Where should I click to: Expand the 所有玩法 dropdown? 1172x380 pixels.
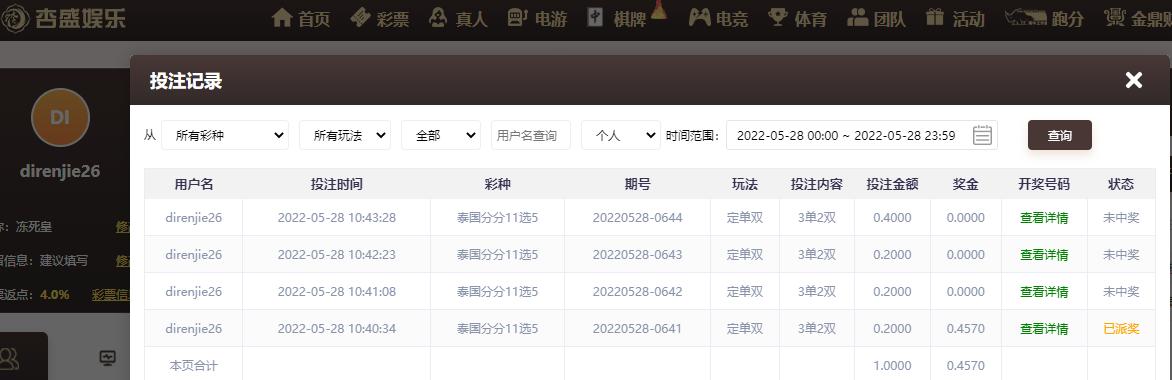click(345, 135)
